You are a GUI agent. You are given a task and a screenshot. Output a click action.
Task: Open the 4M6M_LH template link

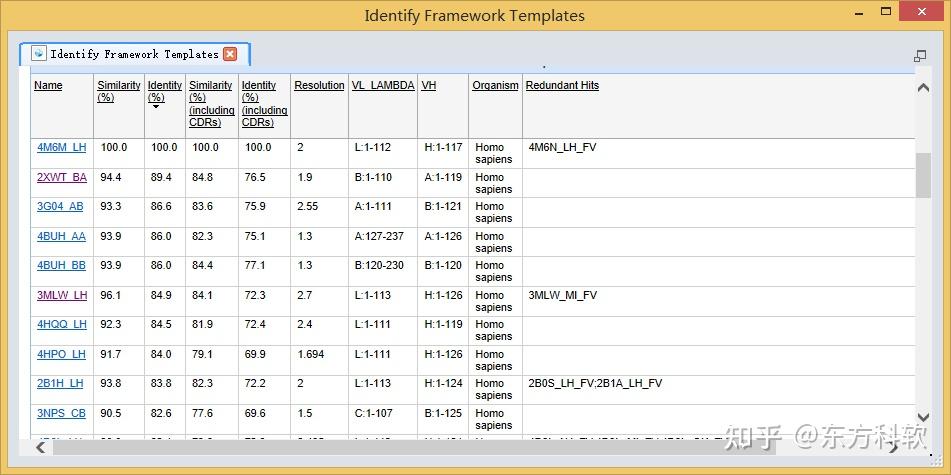click(x=61, y=147)
